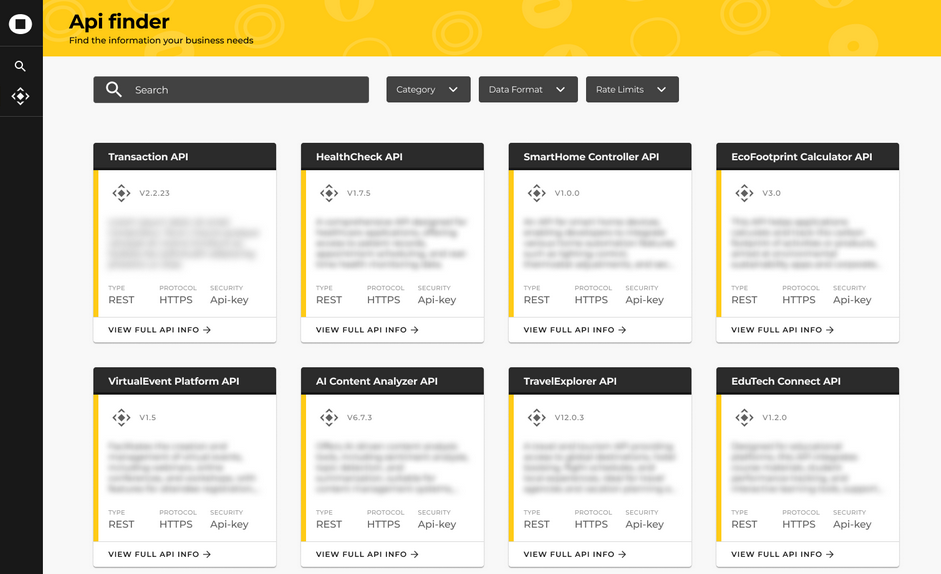Open full info for SmartHome Controller API
Image resolution: width=941 pixels, height=574 pixels.
[x=575, y=330]
